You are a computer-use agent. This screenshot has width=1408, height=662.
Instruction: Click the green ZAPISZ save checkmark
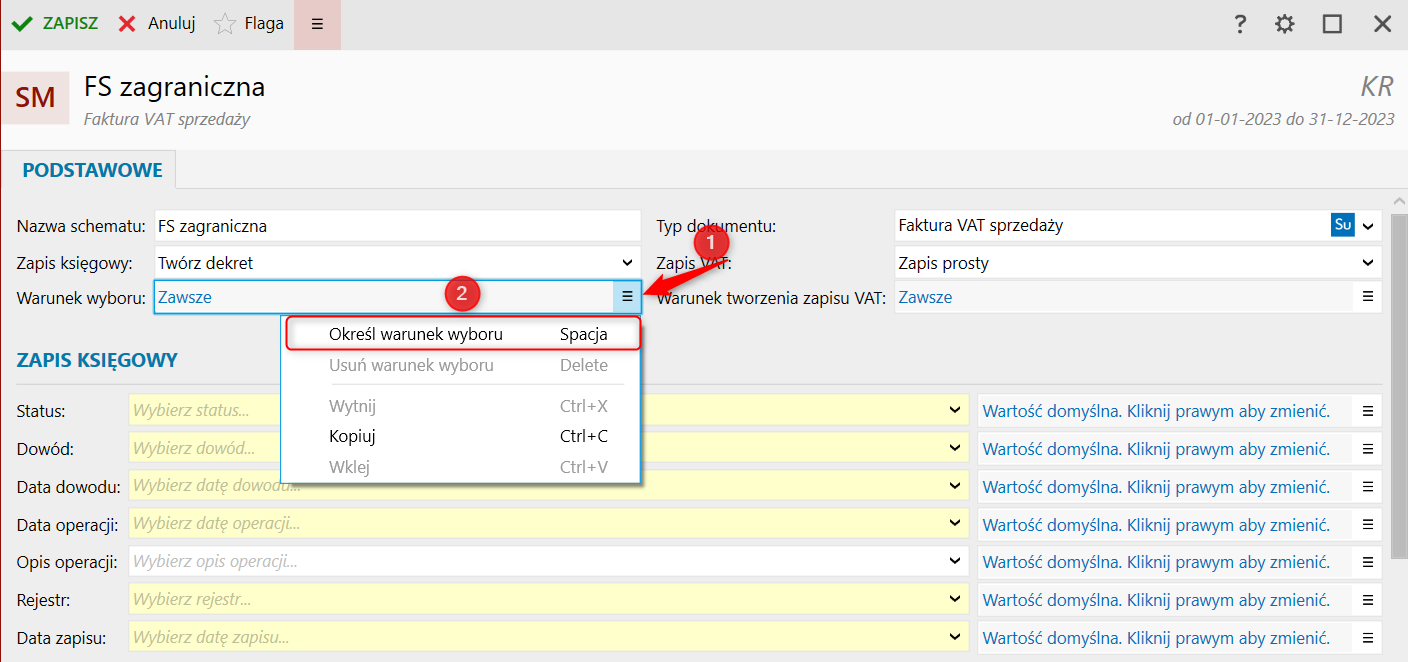click(x=22, y=24)
